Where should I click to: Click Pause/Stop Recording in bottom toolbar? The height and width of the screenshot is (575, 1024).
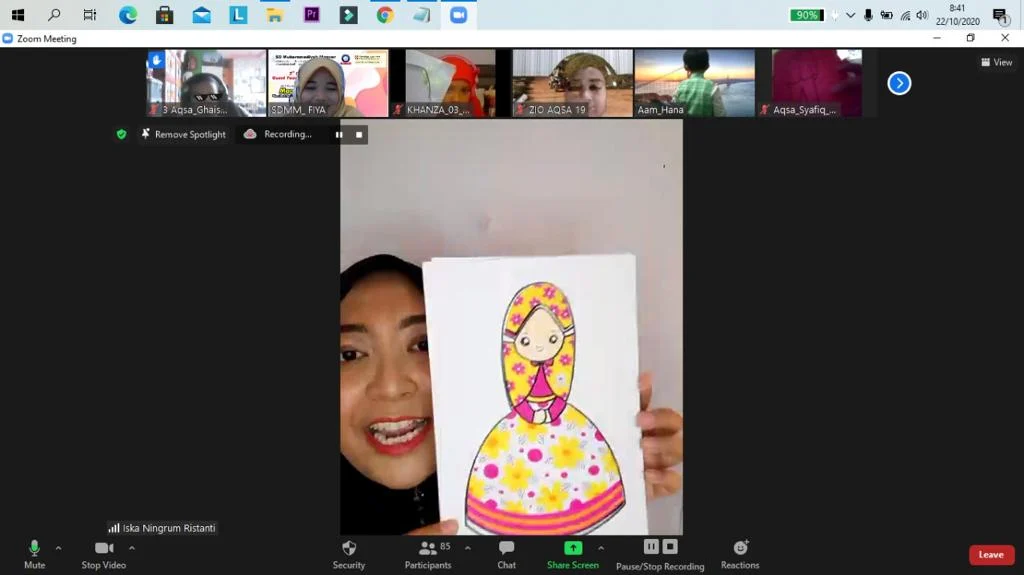pos(660,547)
